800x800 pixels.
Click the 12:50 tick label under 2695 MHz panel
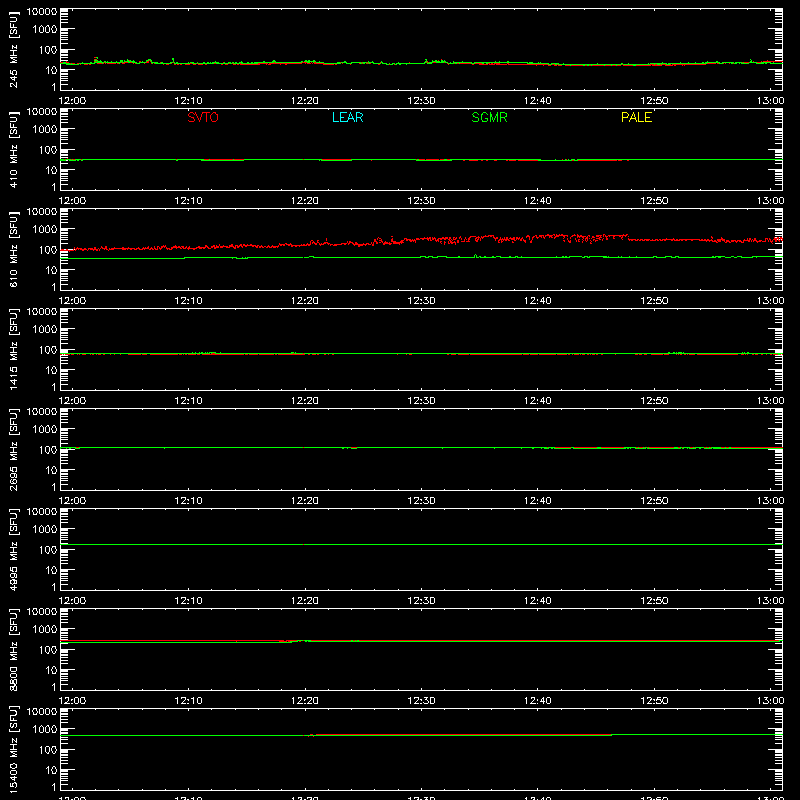pos(654,501)
